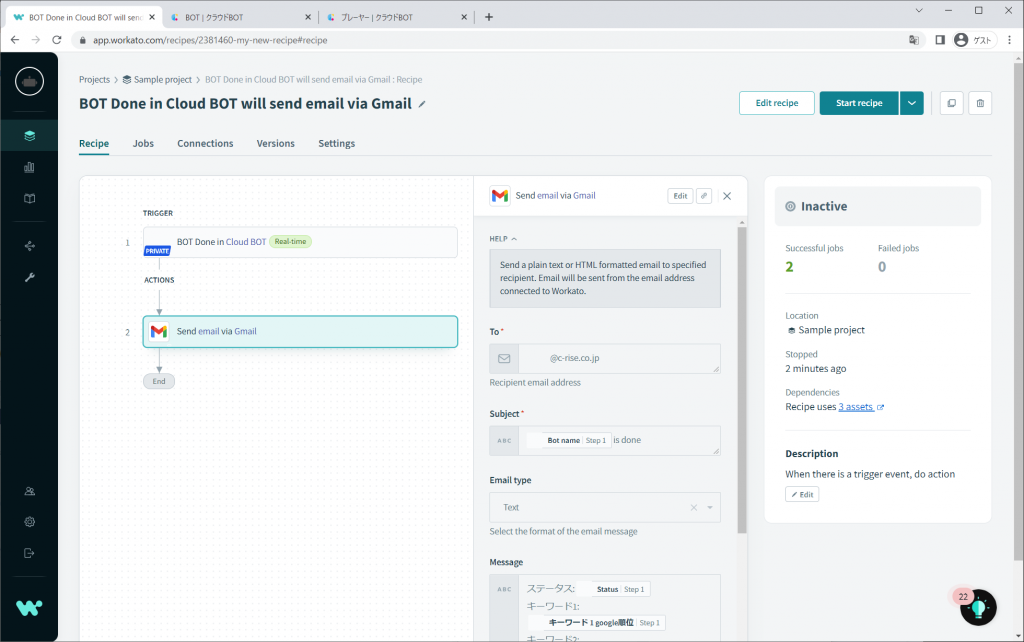Viewport: 1024px width, 642px height.
Task: Switch to the Connections tab
Action: point(205,144)
